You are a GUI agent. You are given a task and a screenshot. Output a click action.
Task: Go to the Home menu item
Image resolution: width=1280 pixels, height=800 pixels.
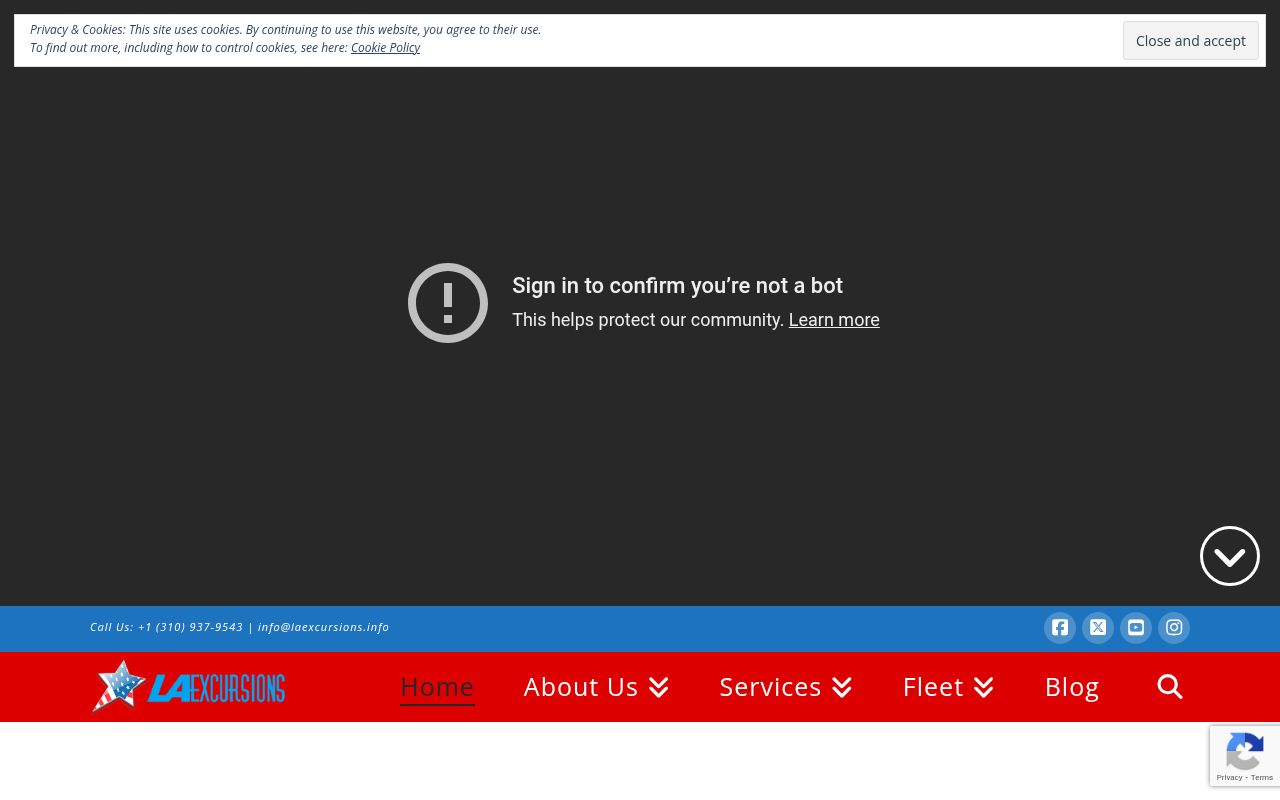coord(437,687)
